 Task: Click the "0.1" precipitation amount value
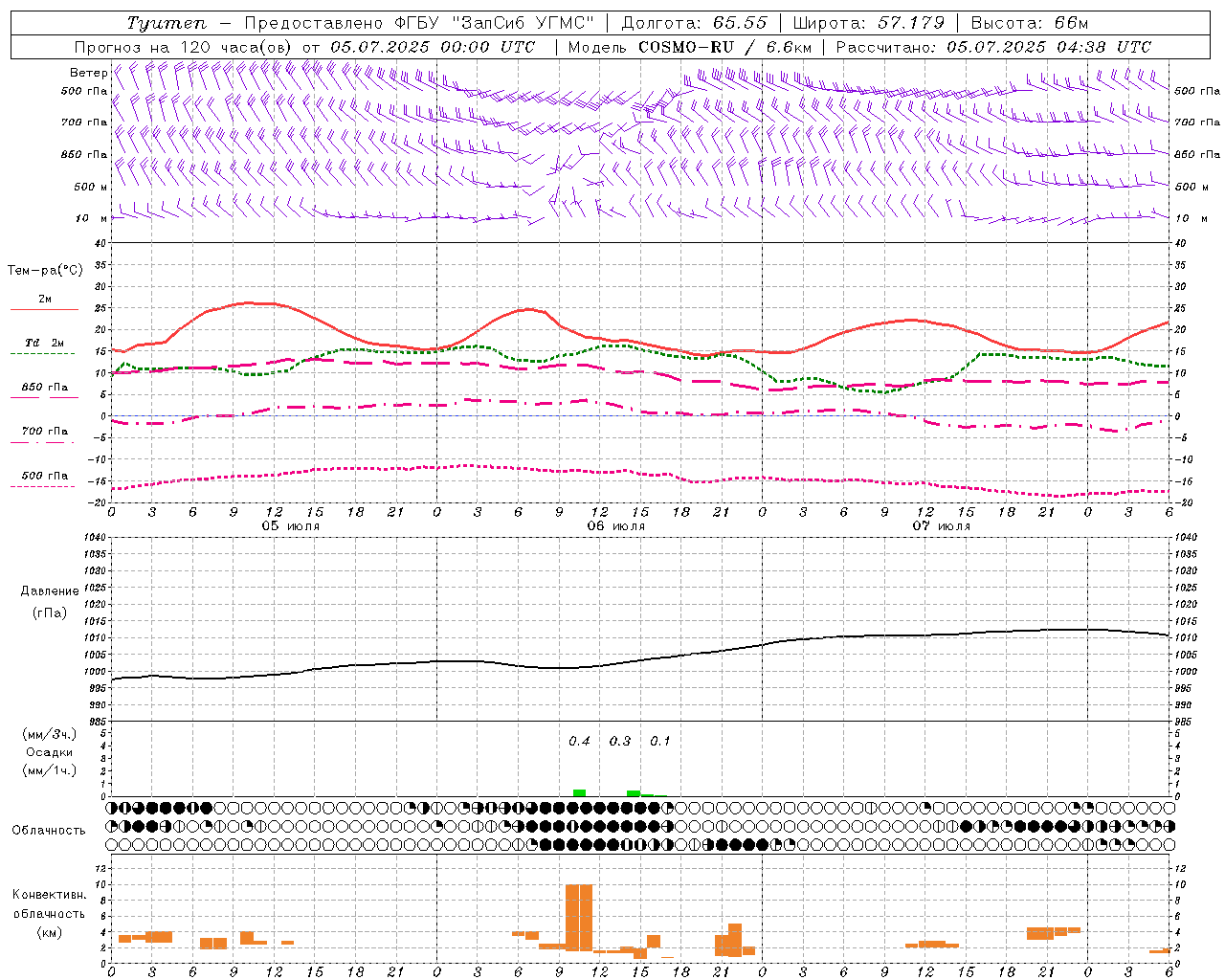660,741
